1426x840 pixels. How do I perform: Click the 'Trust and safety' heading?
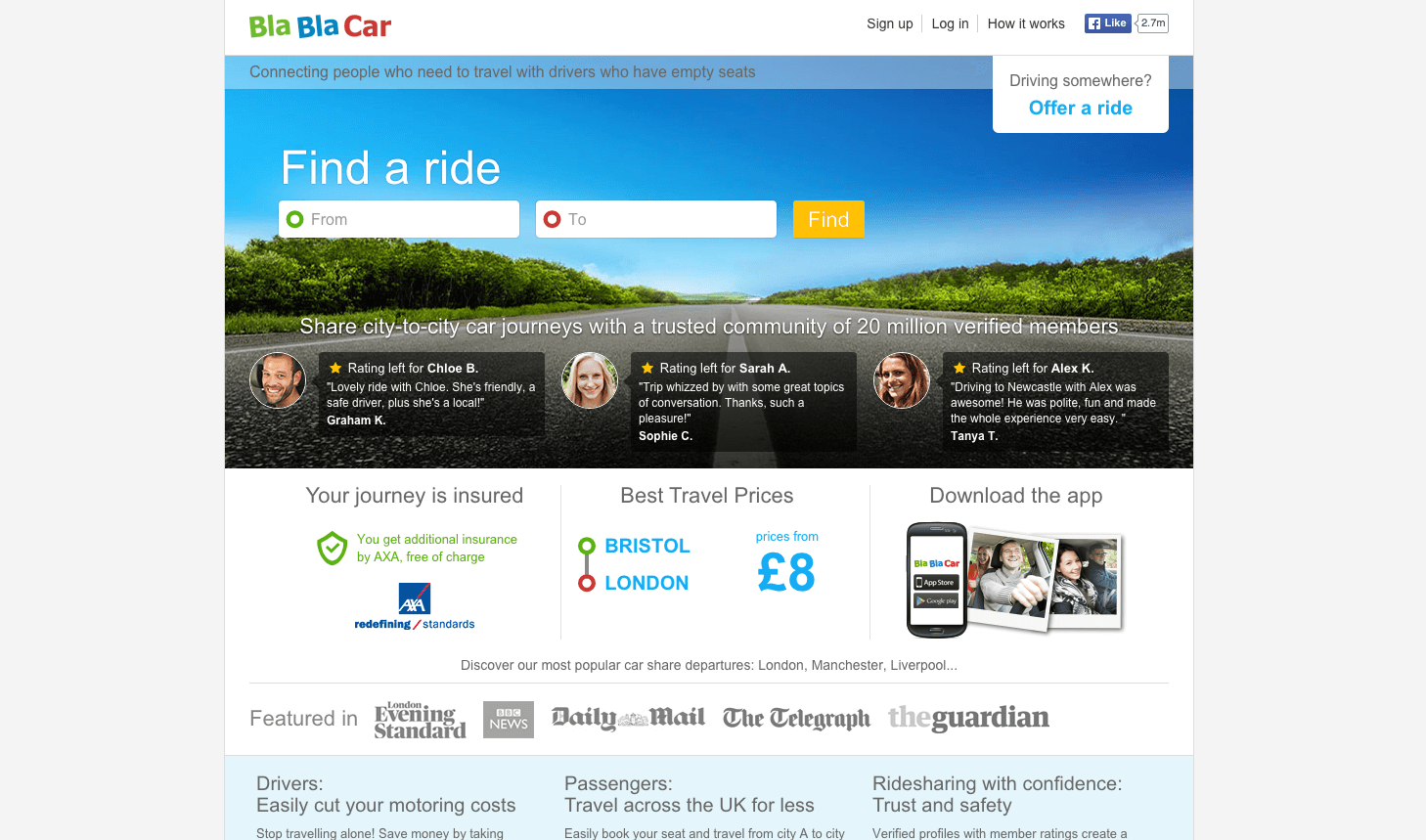coord(942,806)
